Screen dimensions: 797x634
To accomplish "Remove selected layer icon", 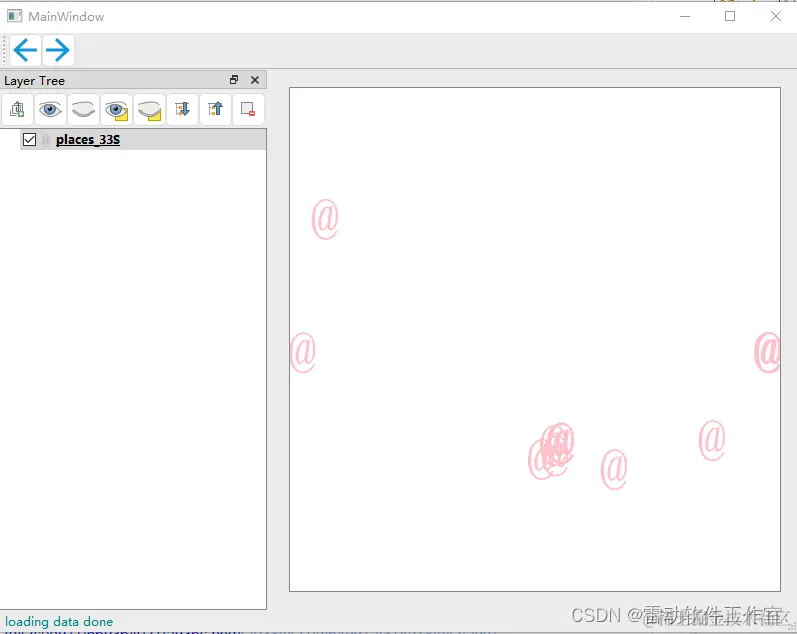I will 248,109.
